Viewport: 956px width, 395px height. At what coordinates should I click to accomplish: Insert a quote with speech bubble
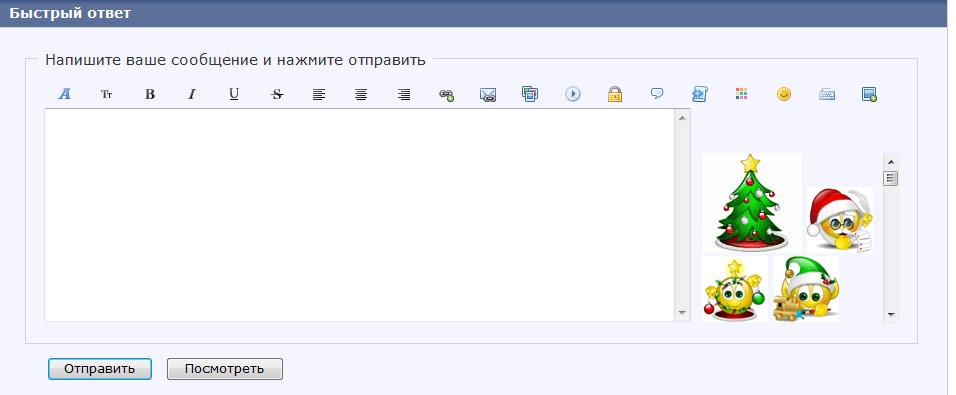657,93
